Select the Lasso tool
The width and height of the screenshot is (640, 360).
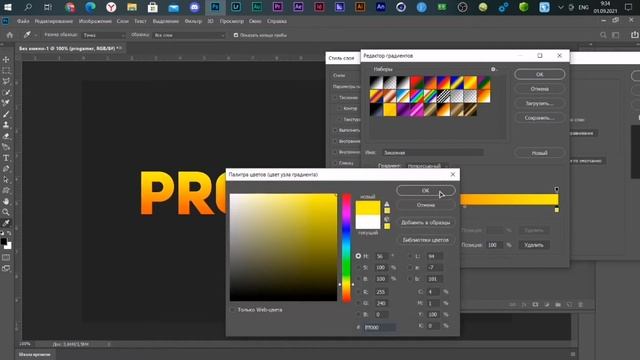coord(6,81)
